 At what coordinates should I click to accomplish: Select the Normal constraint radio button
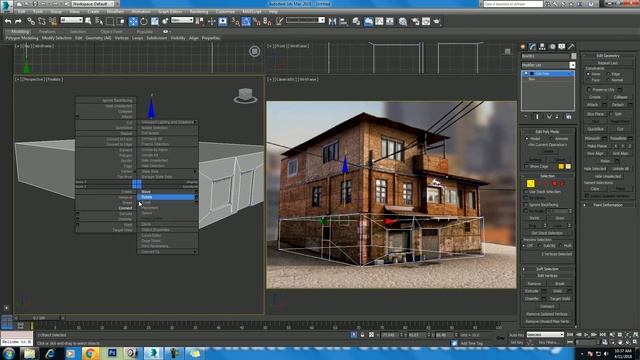pyautogui.click(x=609, y=80)
